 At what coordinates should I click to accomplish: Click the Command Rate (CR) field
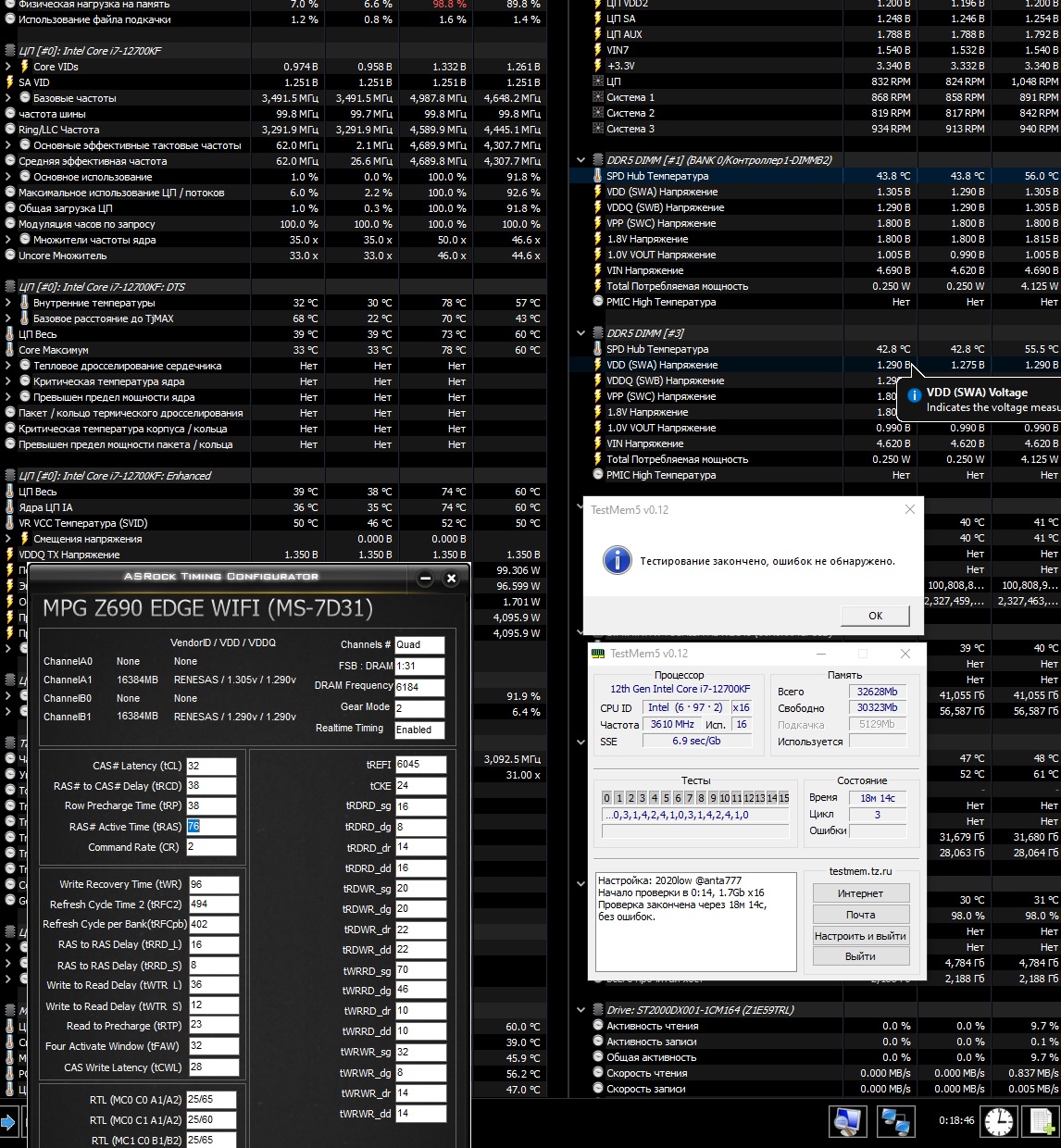click(211, 846)
